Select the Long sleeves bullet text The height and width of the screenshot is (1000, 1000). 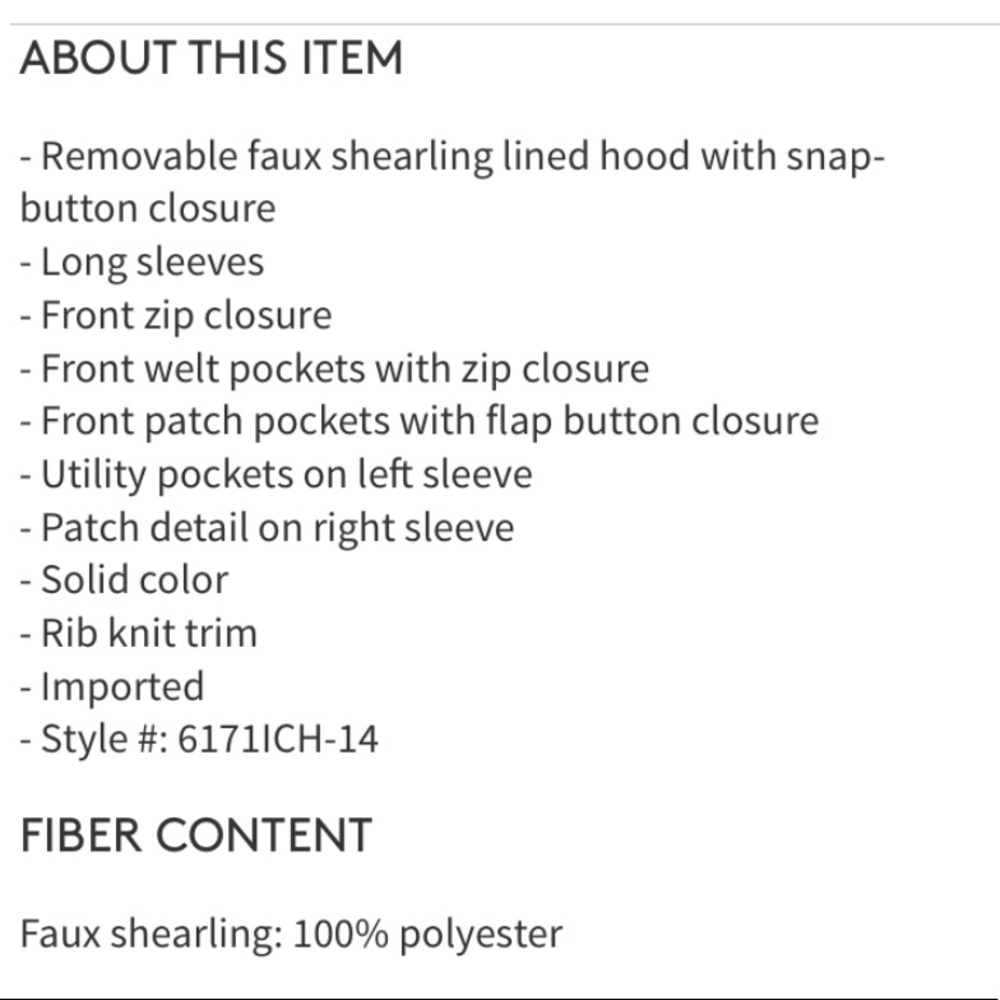[x=152, y=263]
